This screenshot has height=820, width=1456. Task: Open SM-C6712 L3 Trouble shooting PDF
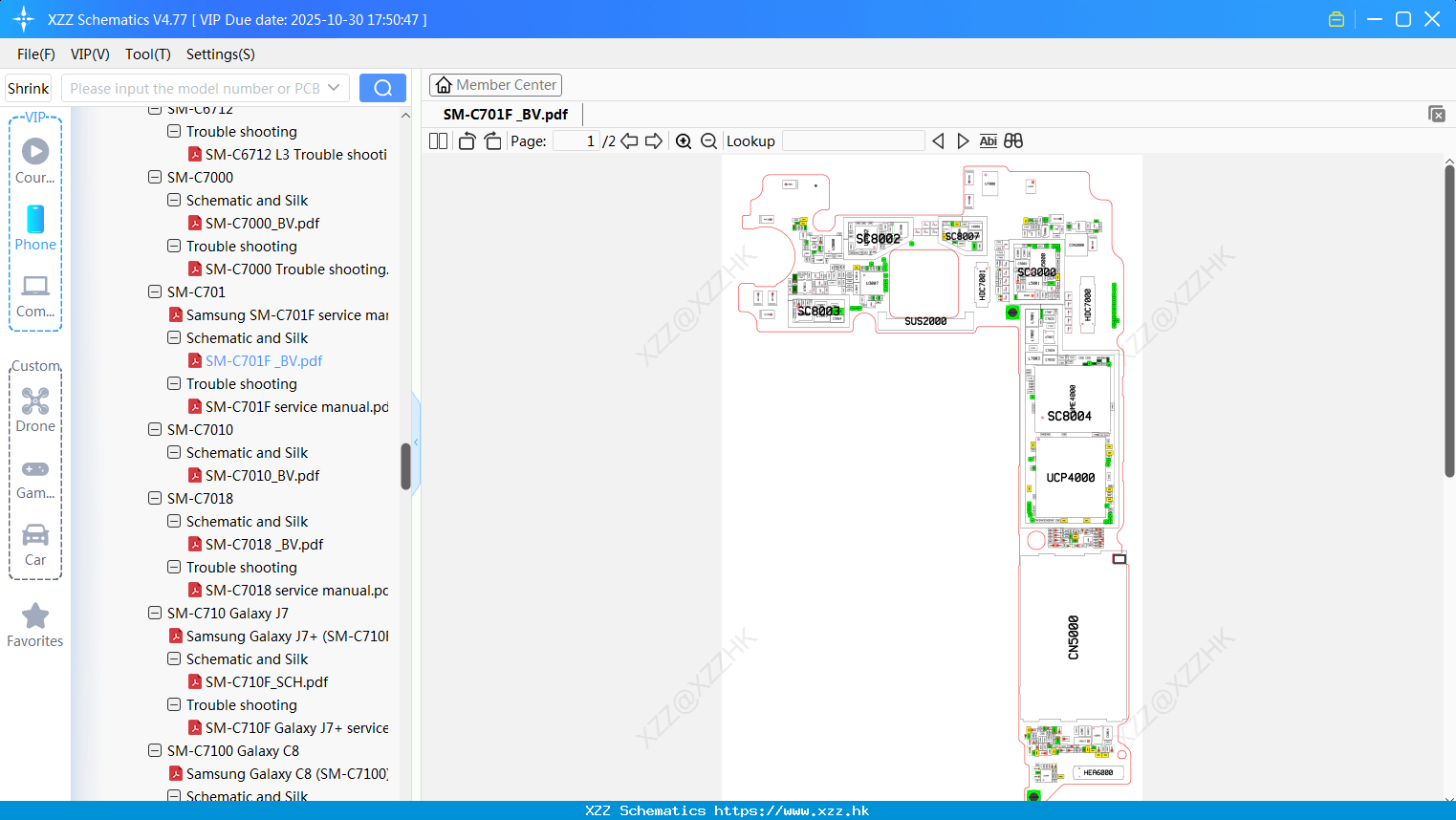(x=295, y=155)
